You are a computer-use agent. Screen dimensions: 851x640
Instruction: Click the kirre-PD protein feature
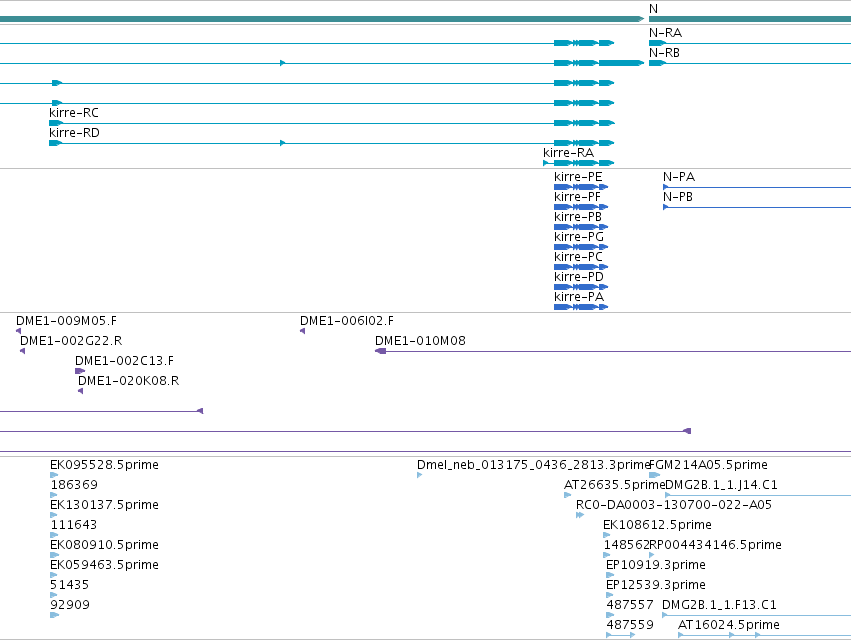coord(579,277)
